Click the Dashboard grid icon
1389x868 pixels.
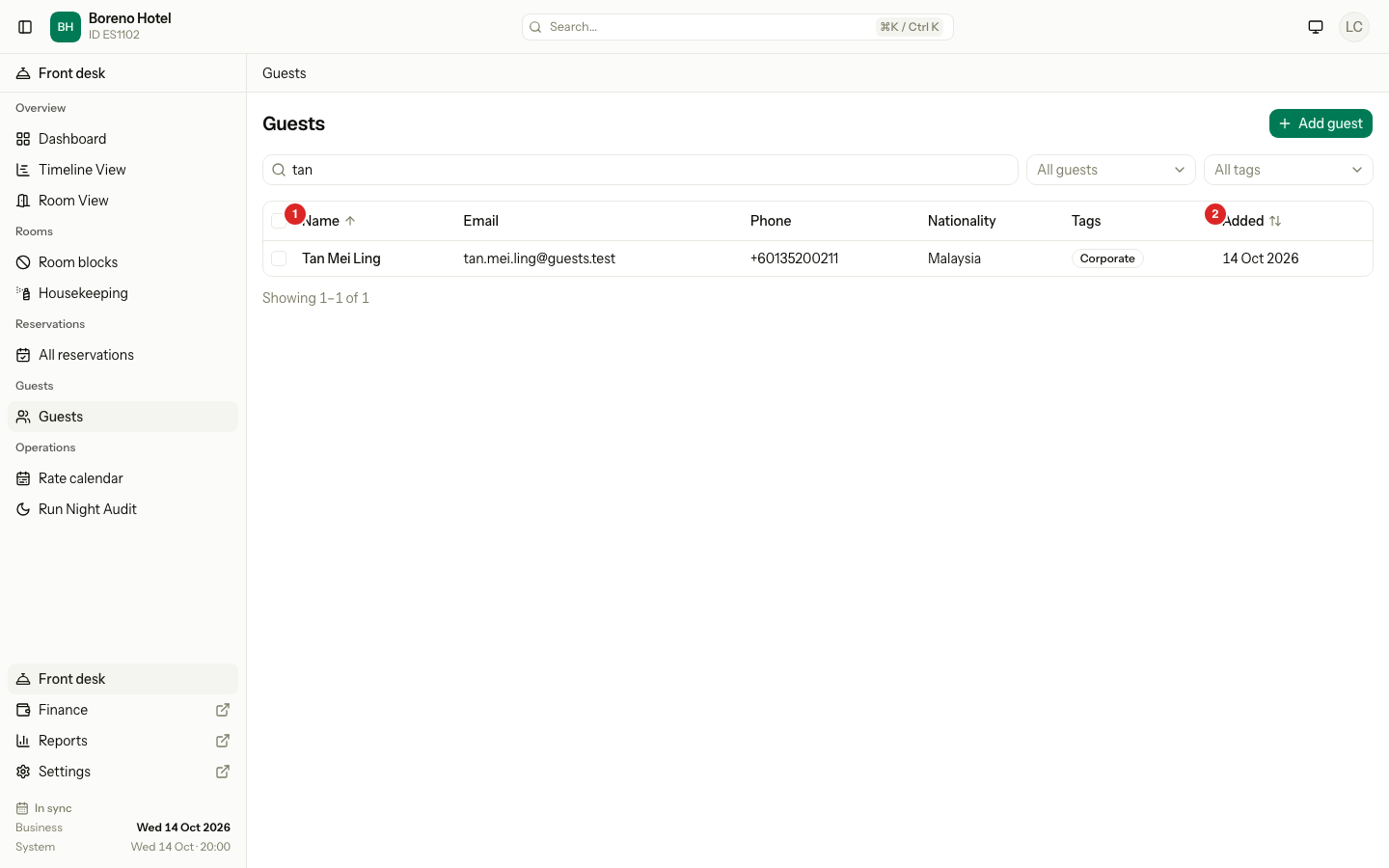click(23, 139)
